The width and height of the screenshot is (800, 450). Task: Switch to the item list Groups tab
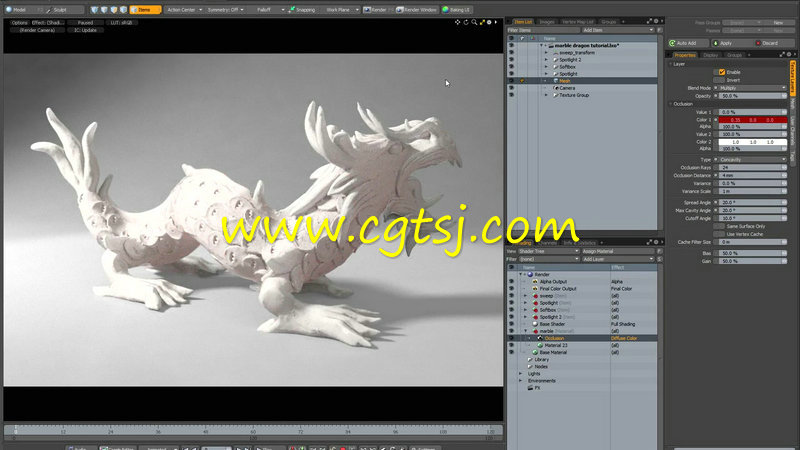pyautogui.click(x=608, y=22)
